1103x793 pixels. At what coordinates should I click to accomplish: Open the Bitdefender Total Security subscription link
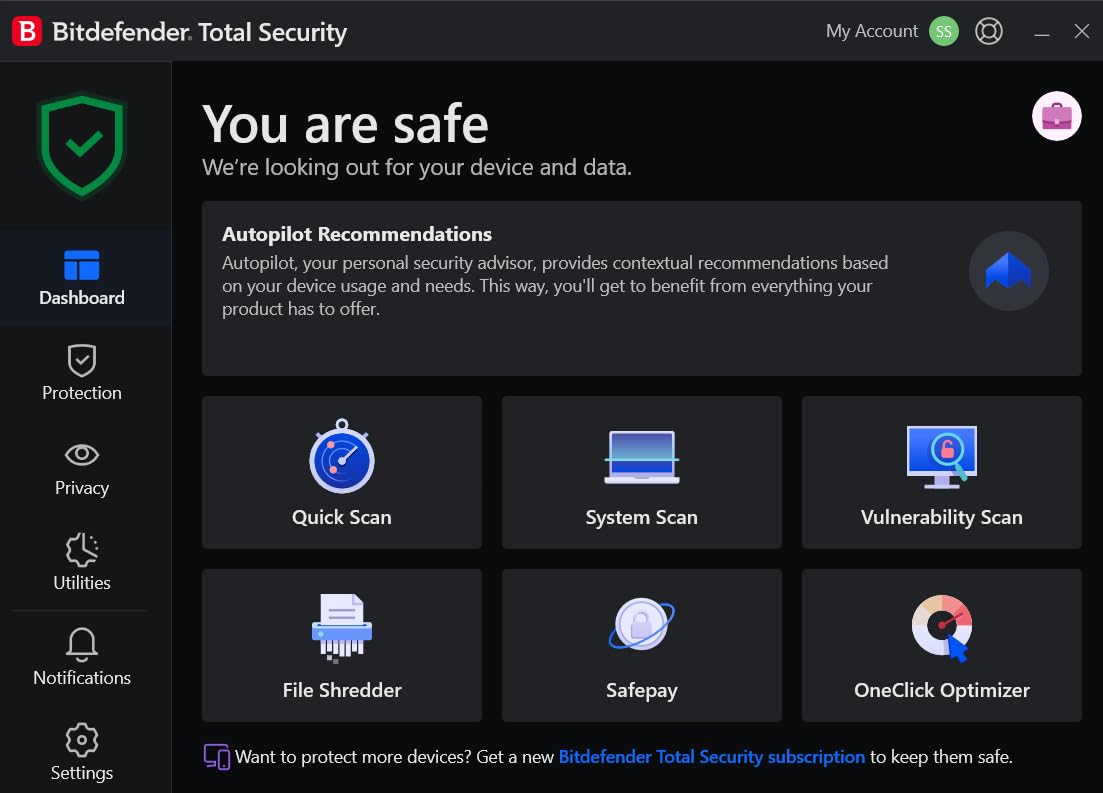pos(711,757)
